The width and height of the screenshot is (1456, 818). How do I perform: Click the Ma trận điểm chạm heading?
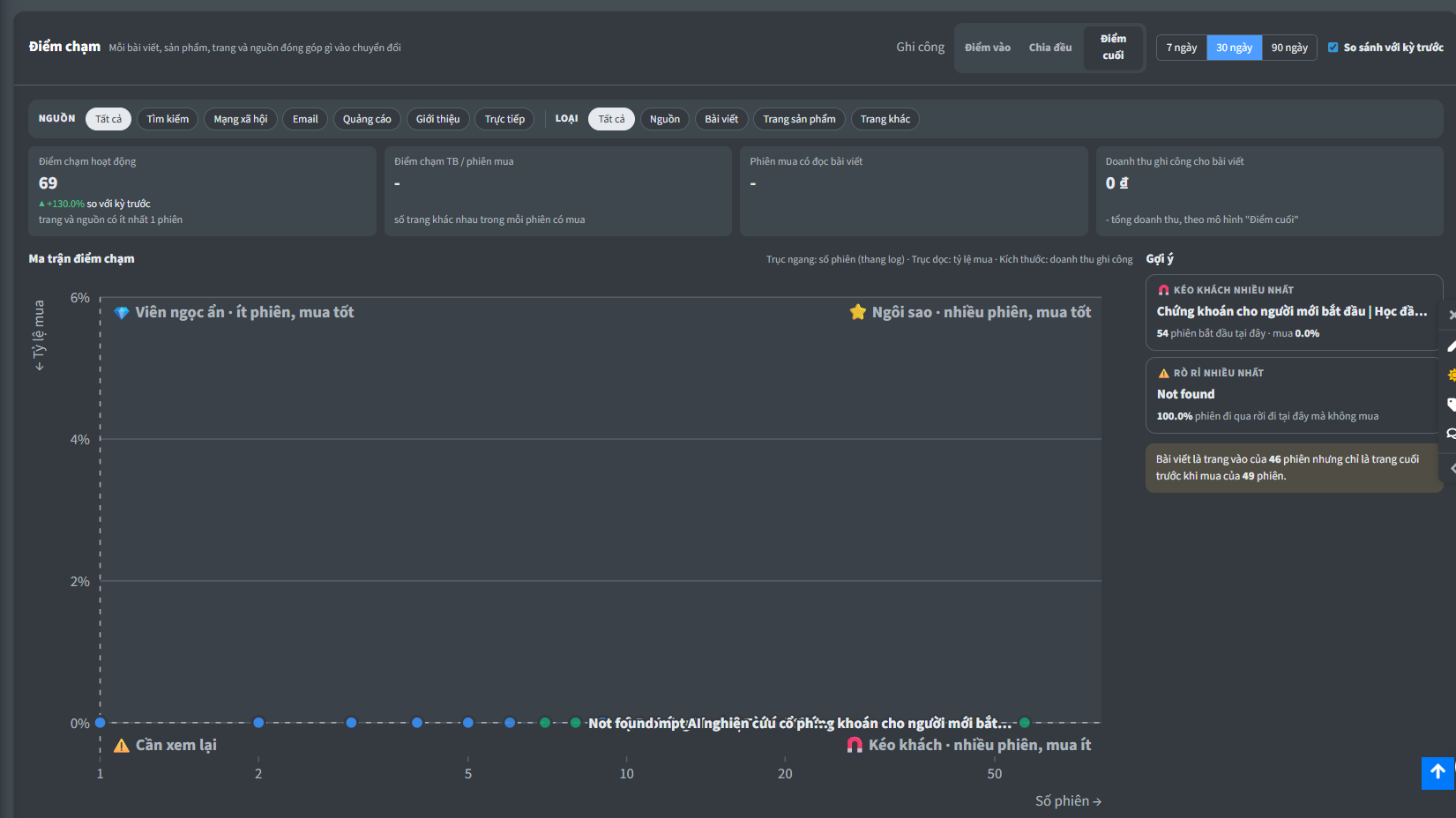pos(81,258)
